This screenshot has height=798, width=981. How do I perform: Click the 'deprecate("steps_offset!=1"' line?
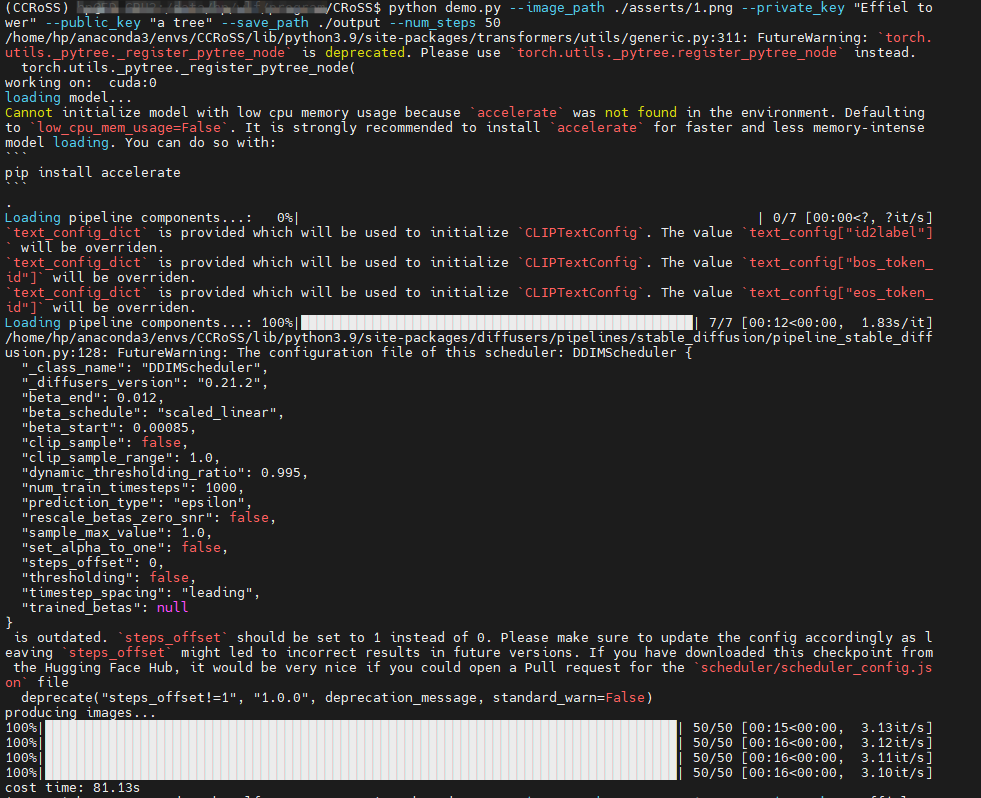point(337,698)
